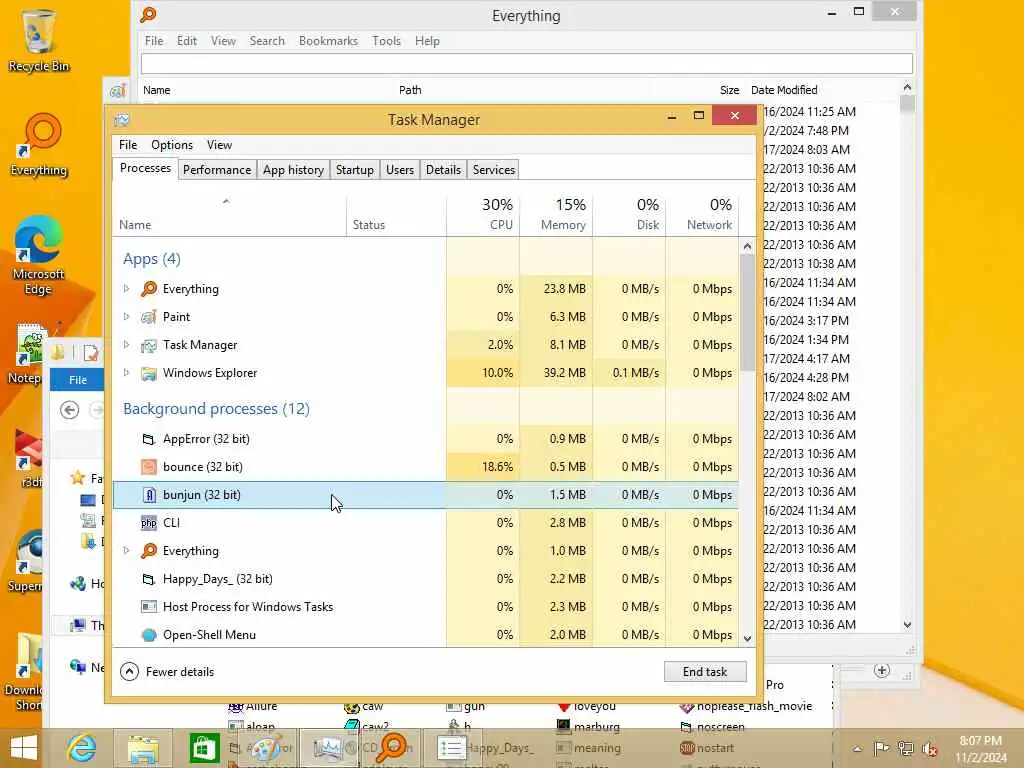The height and width of the screenshot is (768, 1024).
Task: Click the taskbar clock showing 8:07 PM
Action: coord(980,749)
